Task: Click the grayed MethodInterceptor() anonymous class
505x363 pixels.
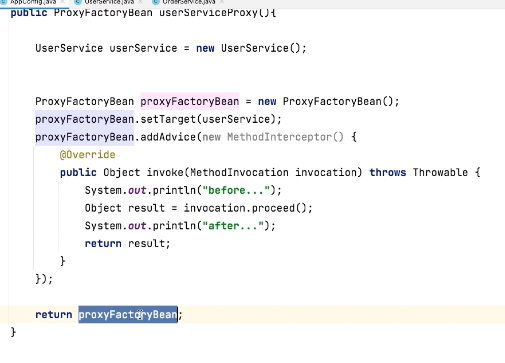Action: click(285, 137)
